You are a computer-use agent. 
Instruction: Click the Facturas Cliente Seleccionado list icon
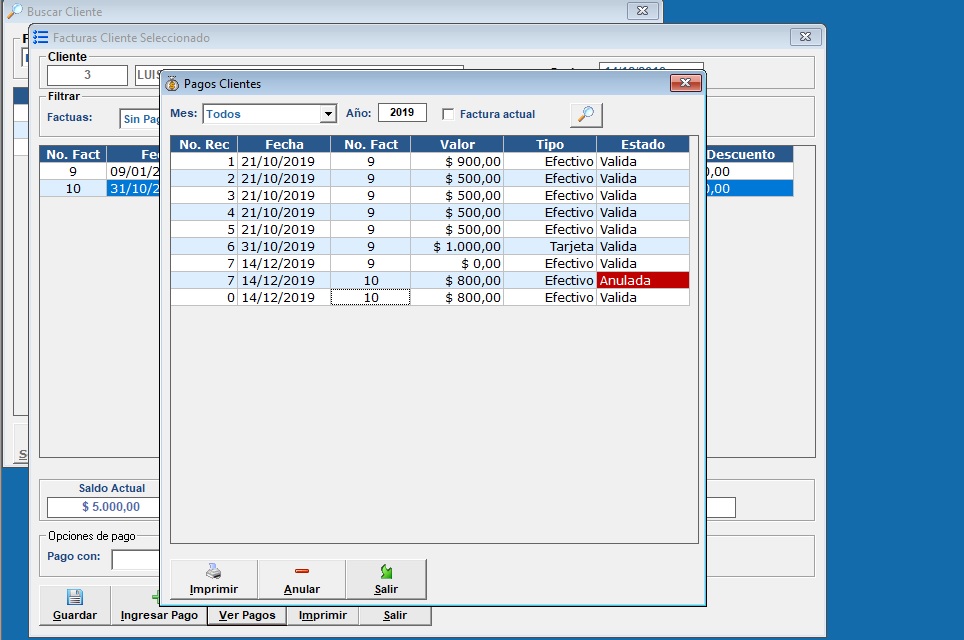coord(41,37)
